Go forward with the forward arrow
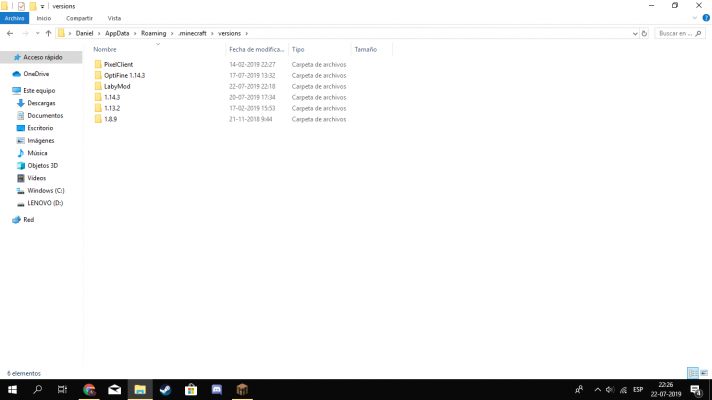Viewport: 712px width, 400px height. 25,33
